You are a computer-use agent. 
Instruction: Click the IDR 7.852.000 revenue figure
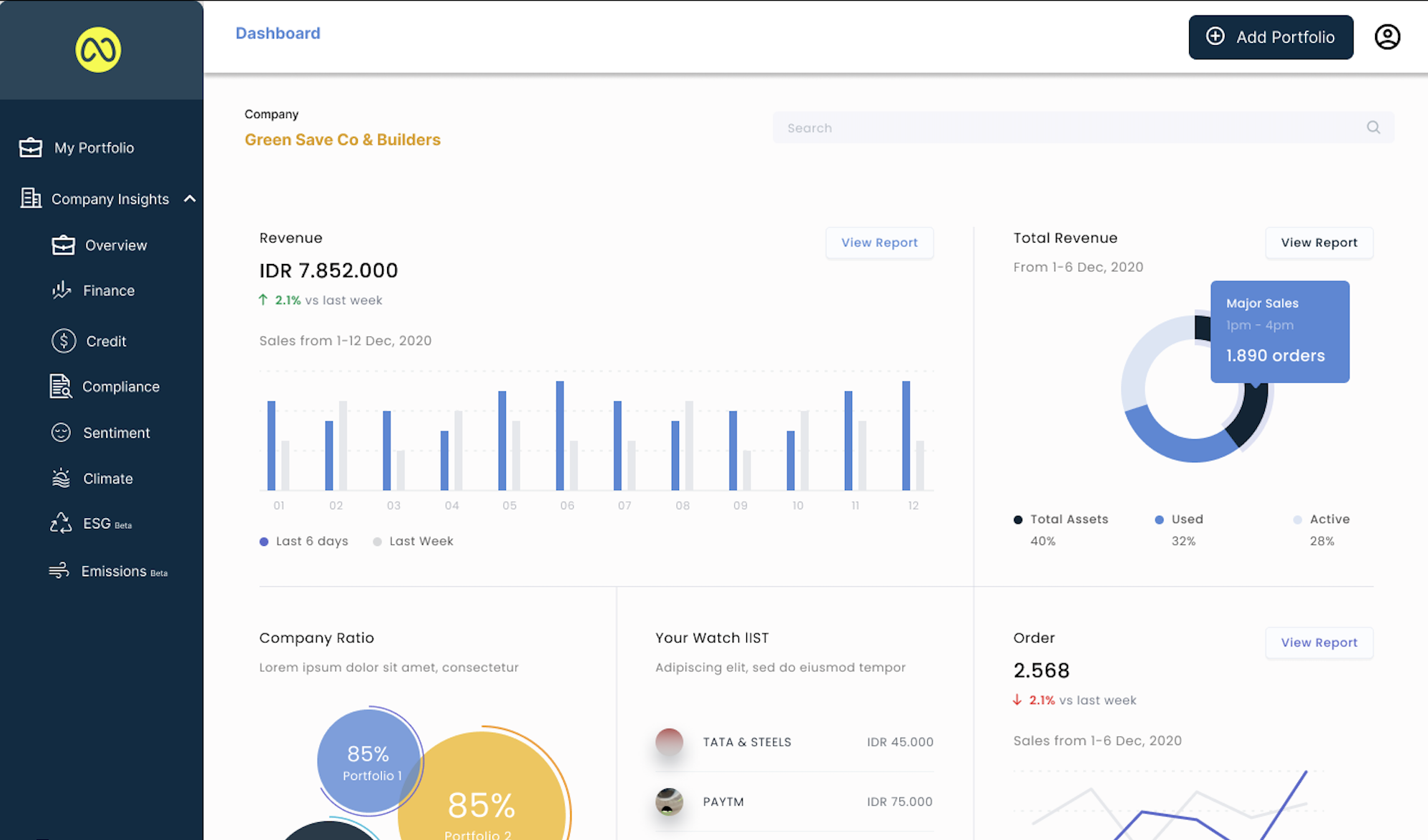click(x=328, y=270)
